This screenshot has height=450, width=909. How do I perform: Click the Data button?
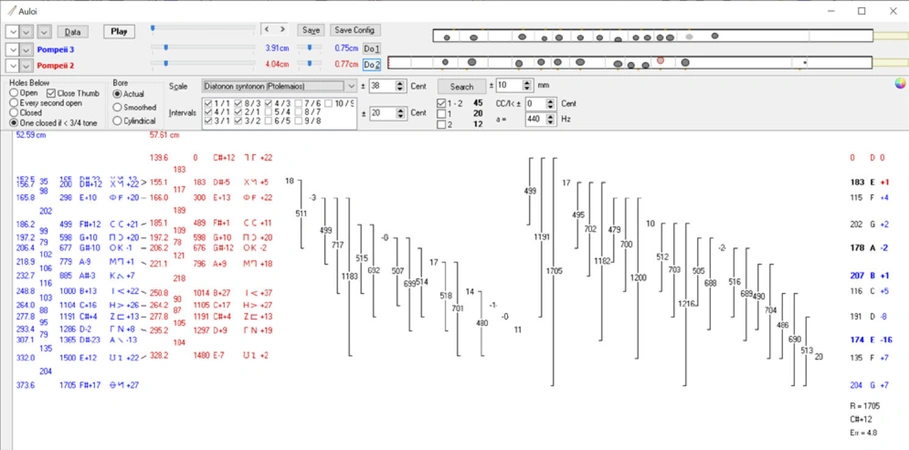(72, 32)
